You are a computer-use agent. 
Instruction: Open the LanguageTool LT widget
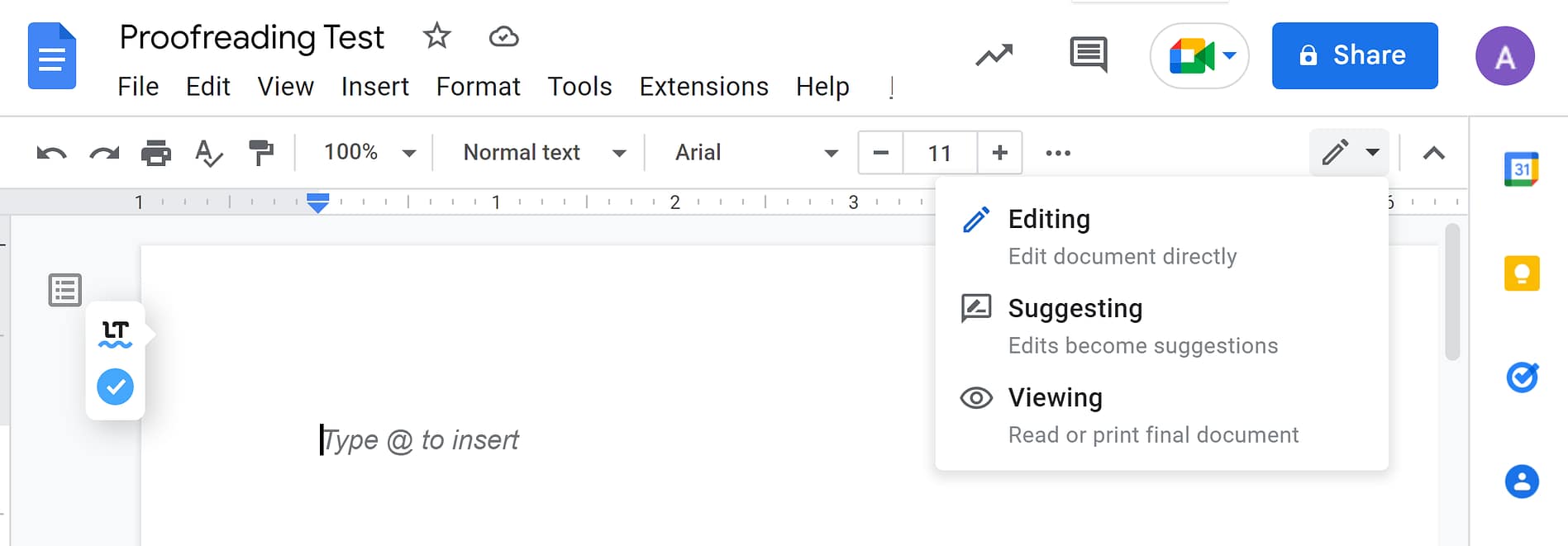coord(115,334)
